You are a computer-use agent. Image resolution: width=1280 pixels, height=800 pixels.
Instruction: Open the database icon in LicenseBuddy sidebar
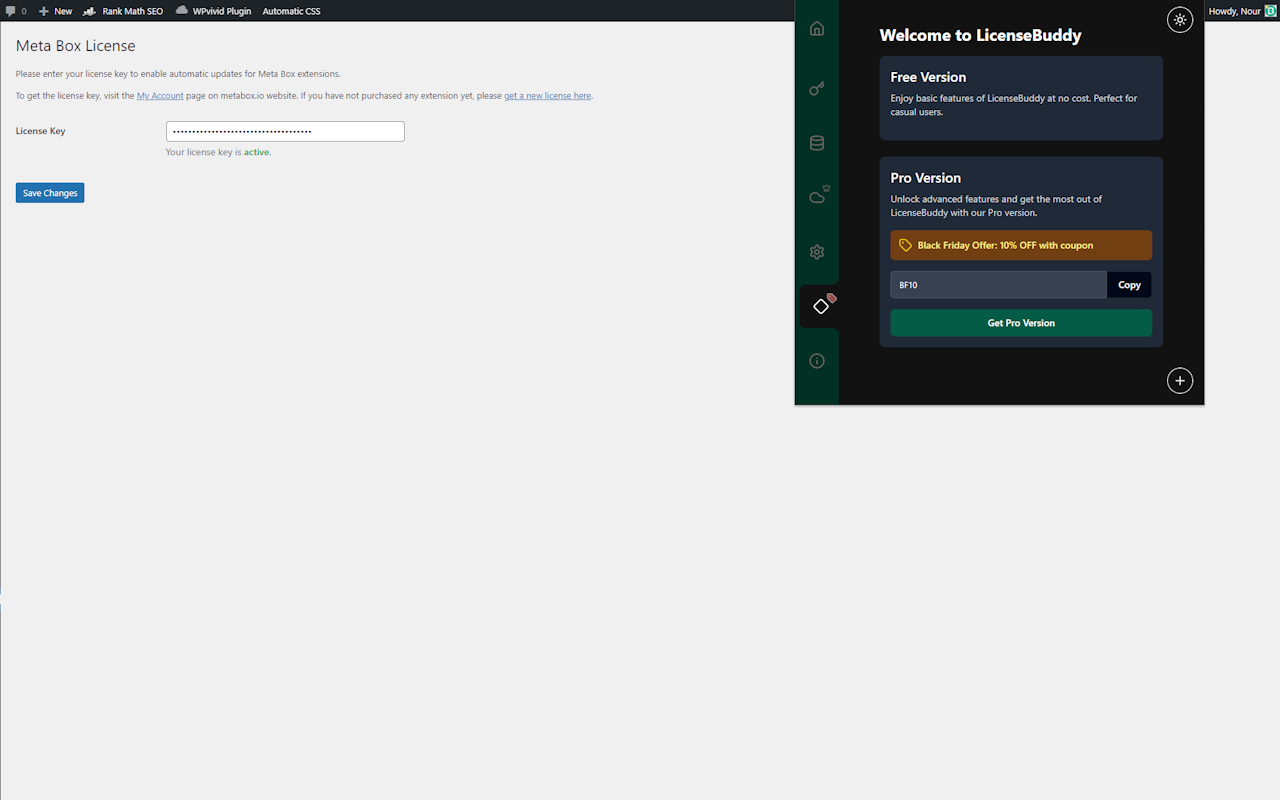pos(817,143)
